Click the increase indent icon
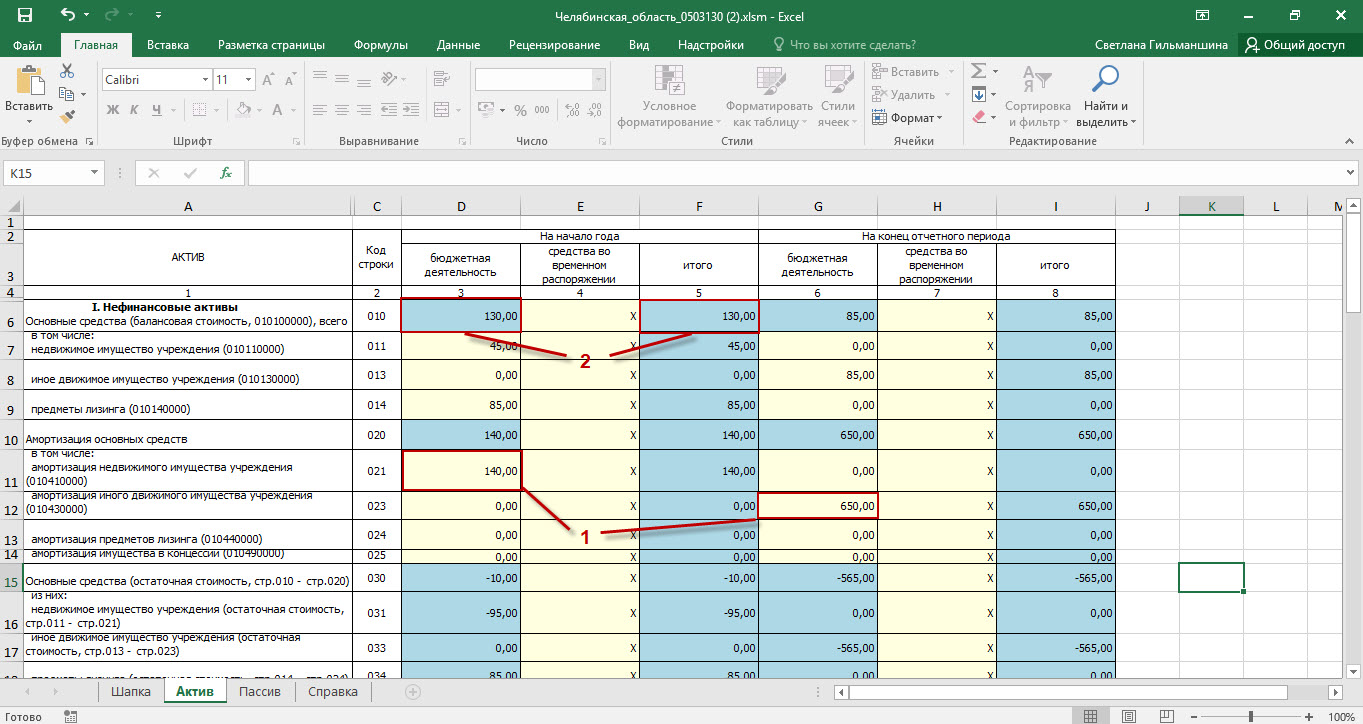 pyautogui.click(x=410, y=109)
